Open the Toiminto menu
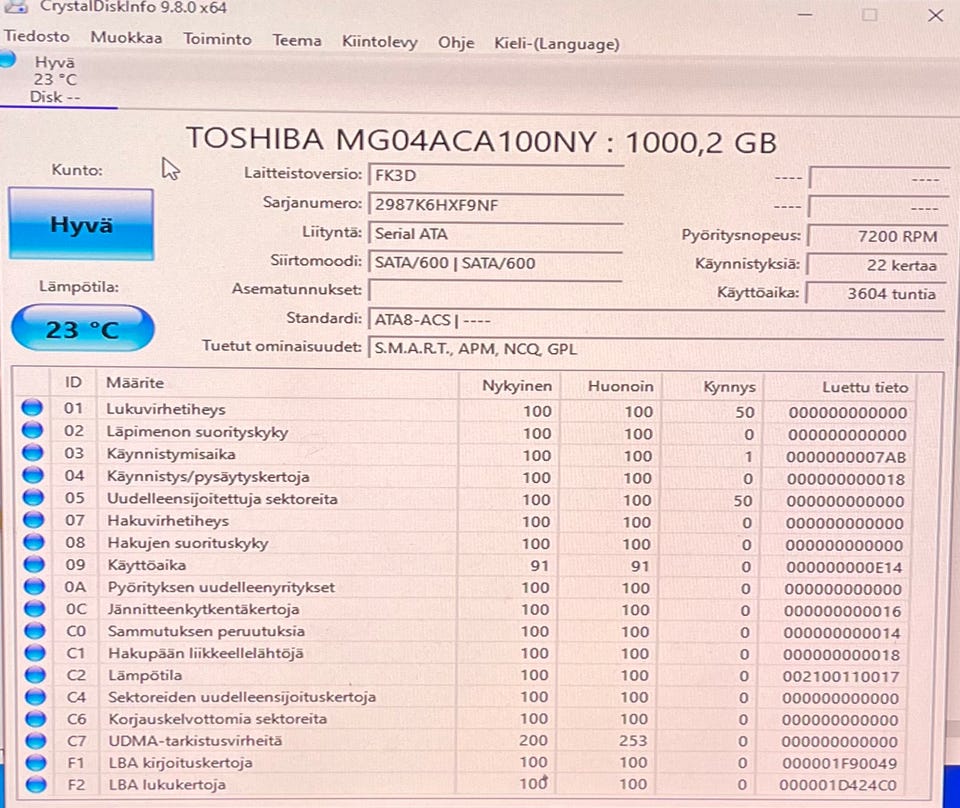Screen dimensions: 960x808 pos(217,39)
